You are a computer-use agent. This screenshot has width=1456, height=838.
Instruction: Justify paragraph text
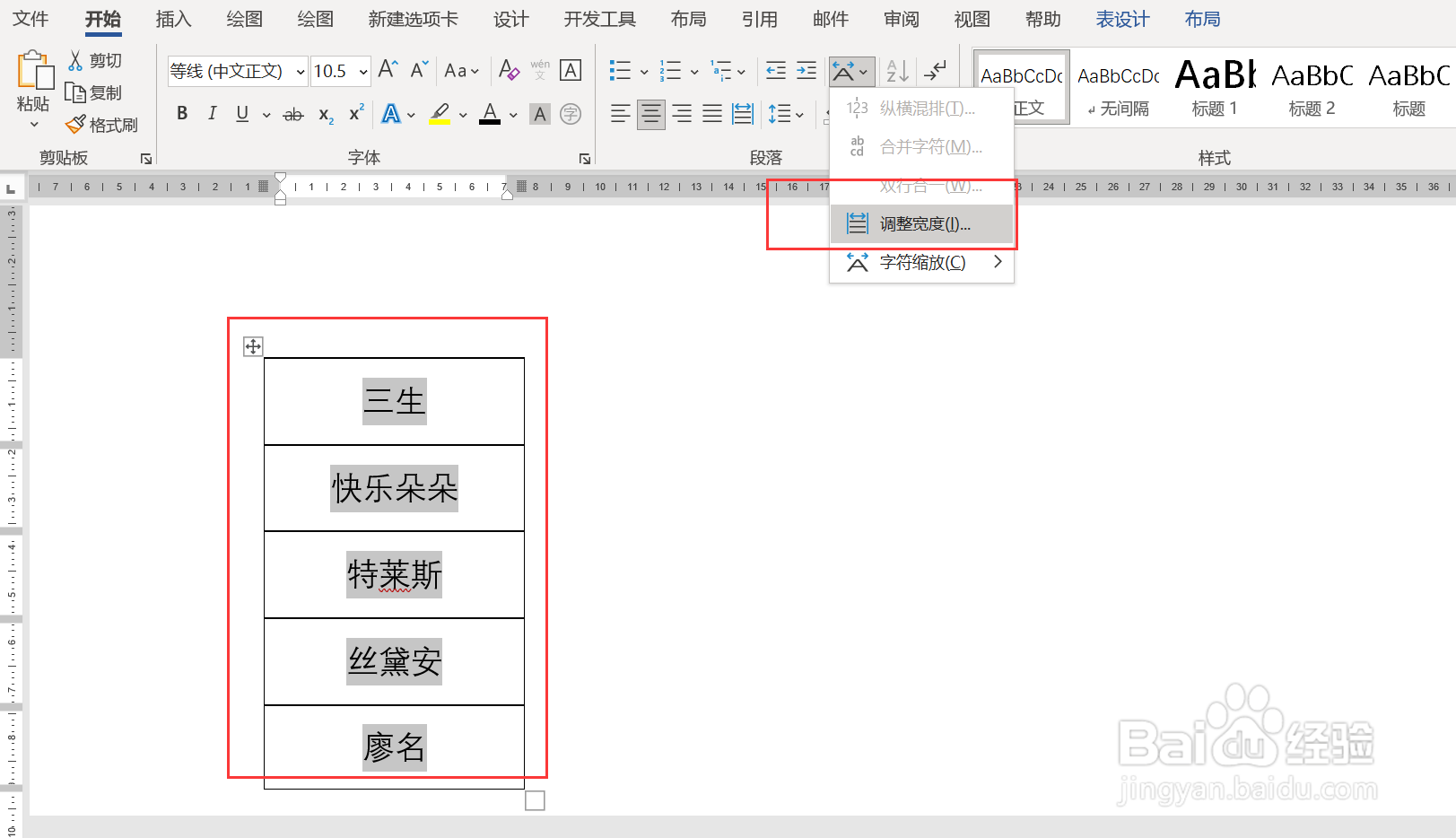[x=712, y=114]
